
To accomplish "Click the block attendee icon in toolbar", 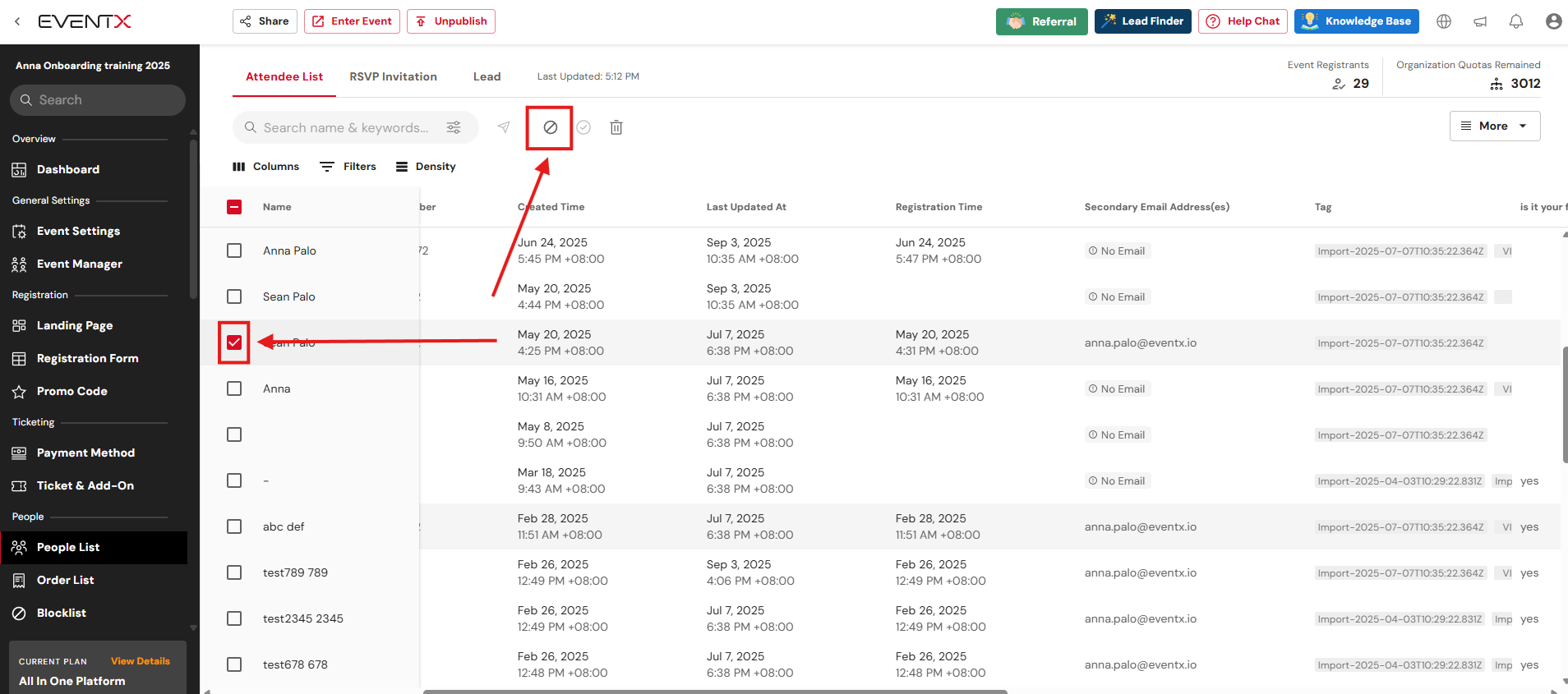I will pos(550,127).
